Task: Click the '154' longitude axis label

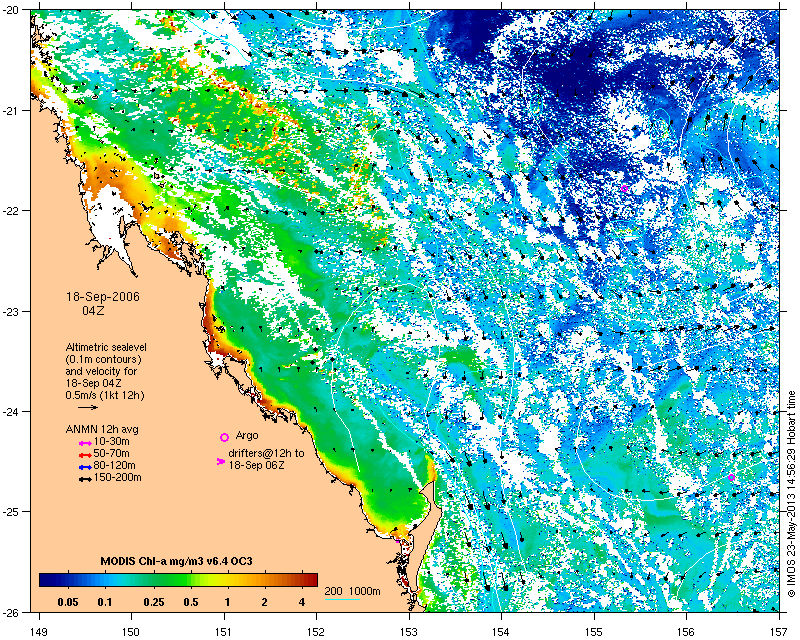Action: tap(502, 632)
